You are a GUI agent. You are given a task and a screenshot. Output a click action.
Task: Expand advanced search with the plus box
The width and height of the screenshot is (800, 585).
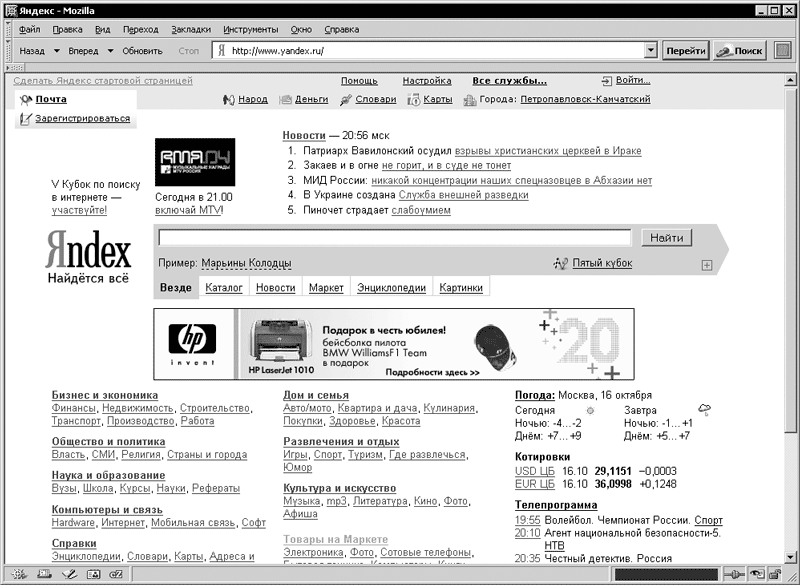tap(707, 265)
